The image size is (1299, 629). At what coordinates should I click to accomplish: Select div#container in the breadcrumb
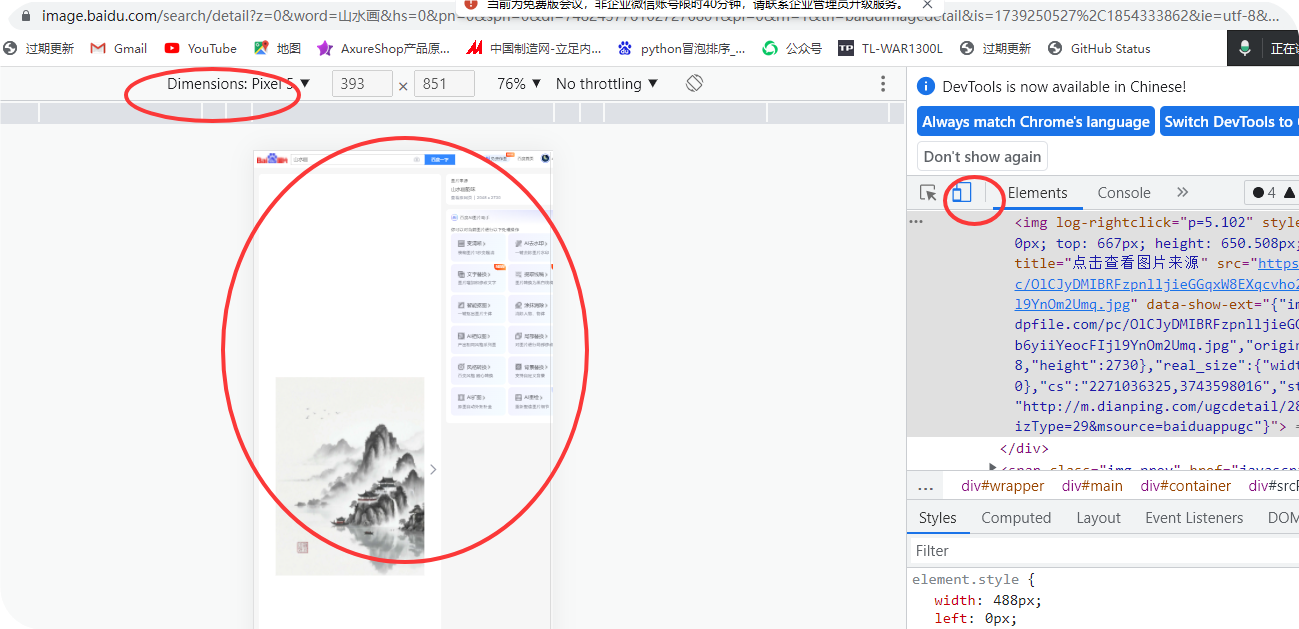(1186, 486)
